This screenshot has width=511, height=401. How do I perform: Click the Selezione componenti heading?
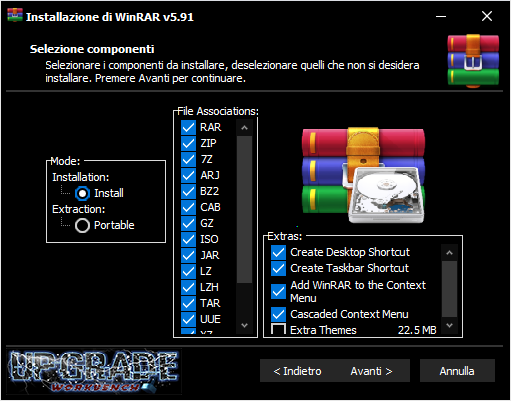(x=92, y=49)
